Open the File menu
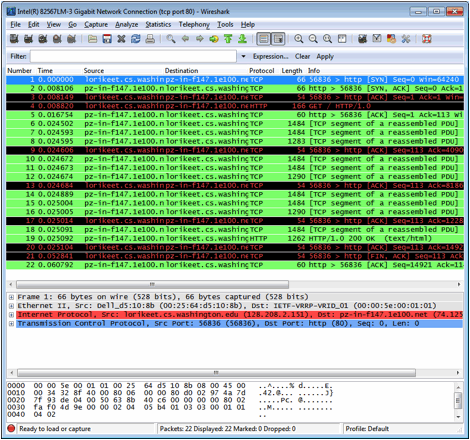Image resolution: width=470 pixels, height=440 pixels. 15,24
